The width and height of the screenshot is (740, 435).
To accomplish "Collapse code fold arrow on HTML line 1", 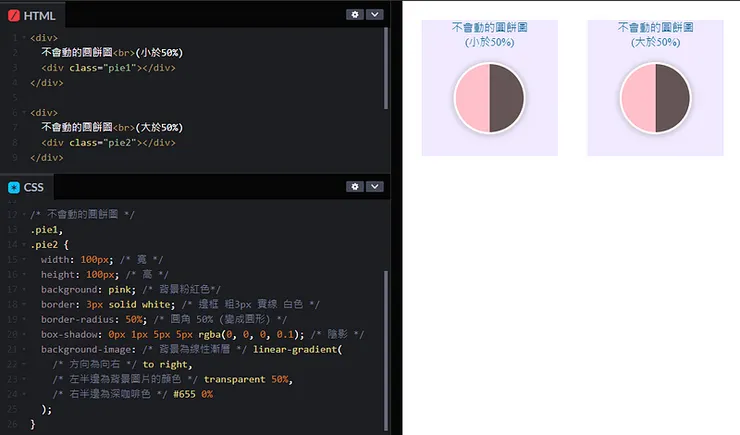I will pos(24,38).
